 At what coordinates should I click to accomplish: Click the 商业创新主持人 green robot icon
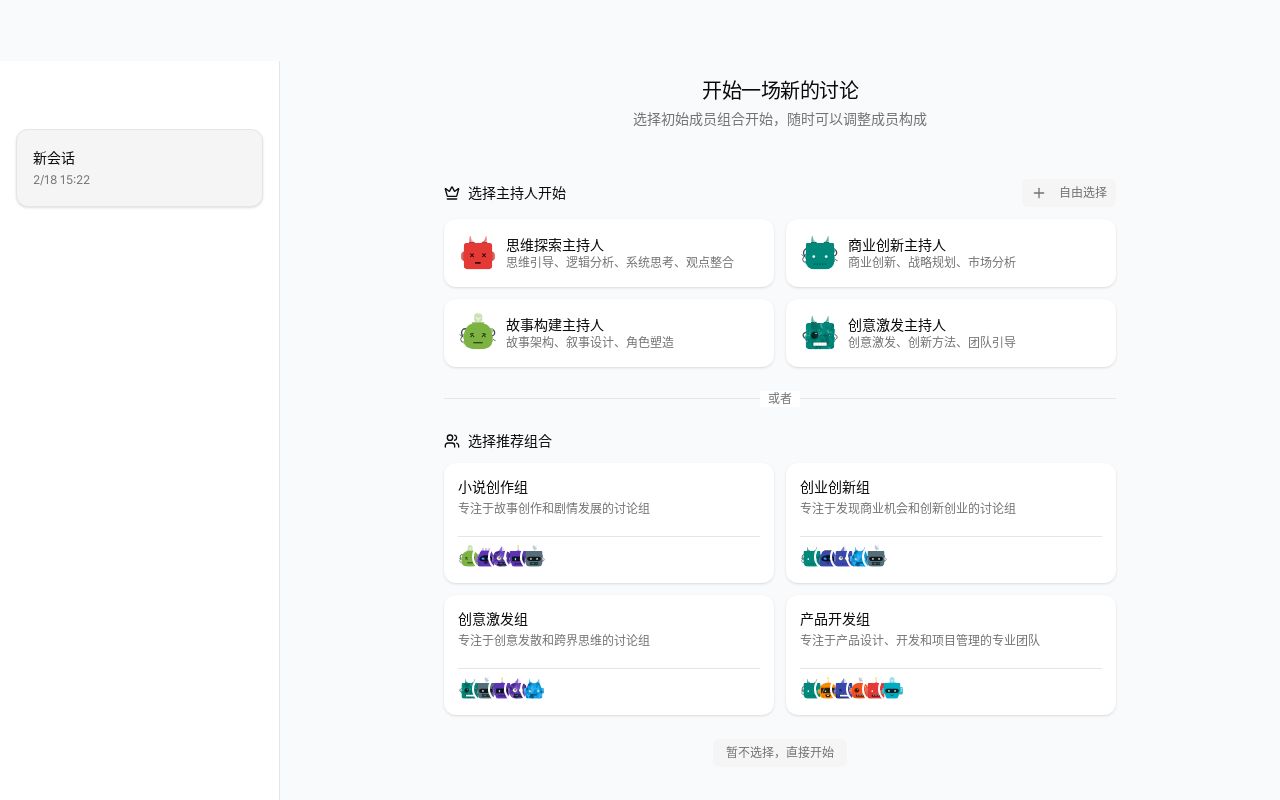pyautogui.click(x=820, y=253)
